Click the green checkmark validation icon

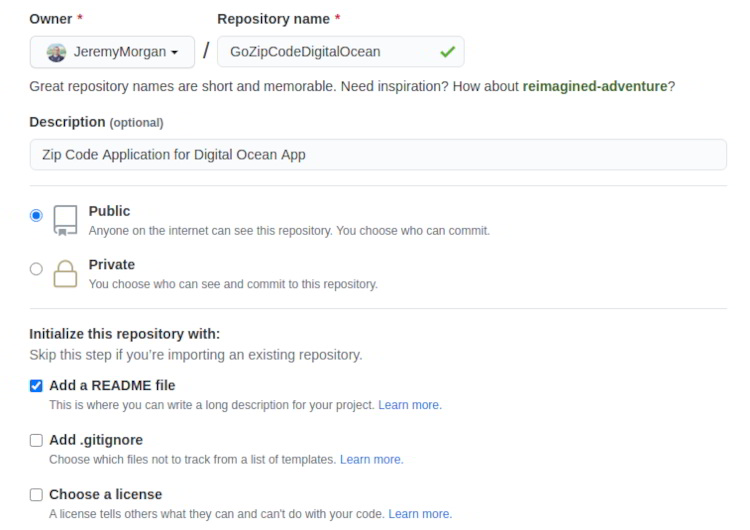448,52
